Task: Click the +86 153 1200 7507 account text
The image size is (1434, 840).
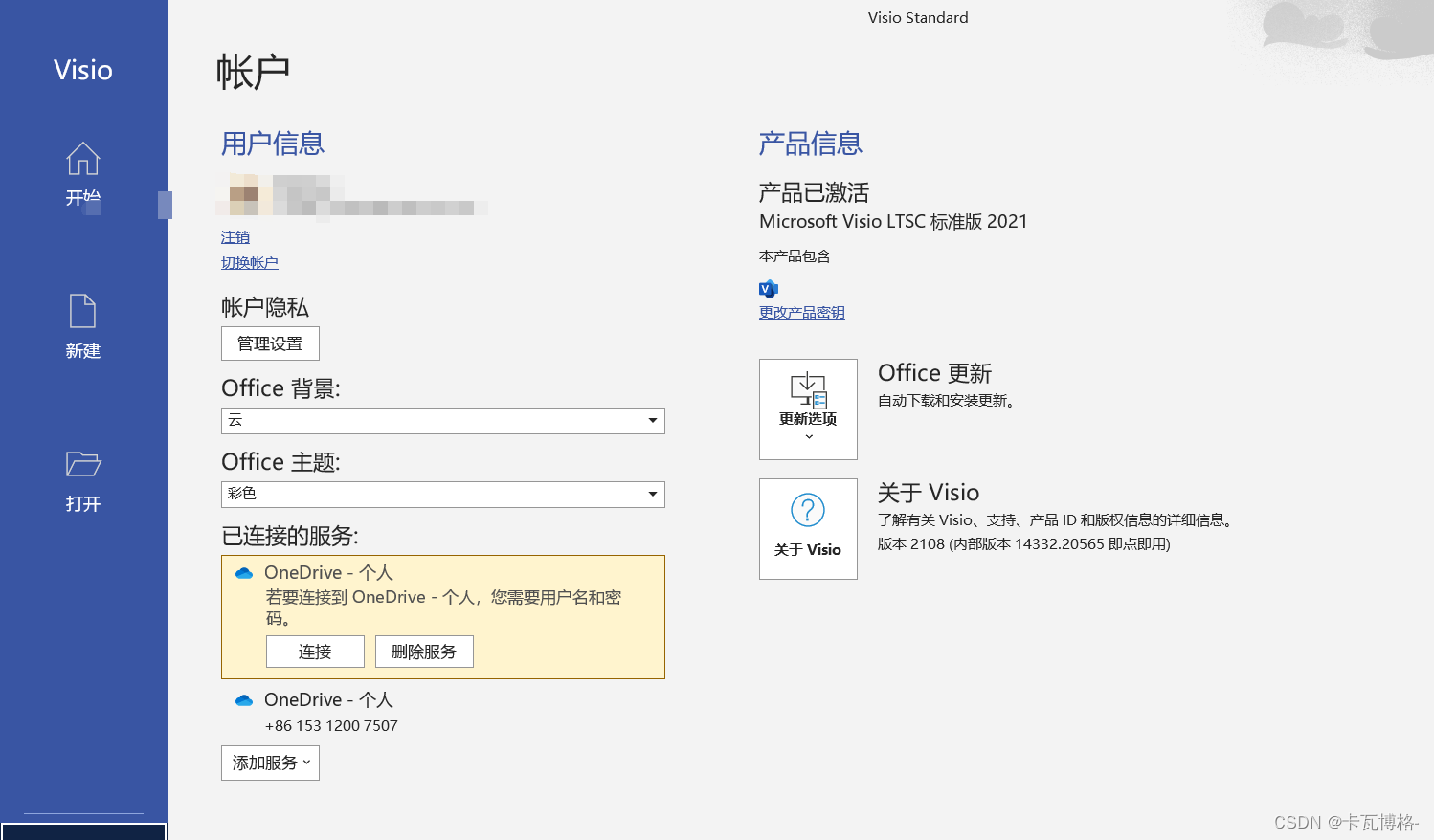Action: pyautogui.click(x=331, y=726)
